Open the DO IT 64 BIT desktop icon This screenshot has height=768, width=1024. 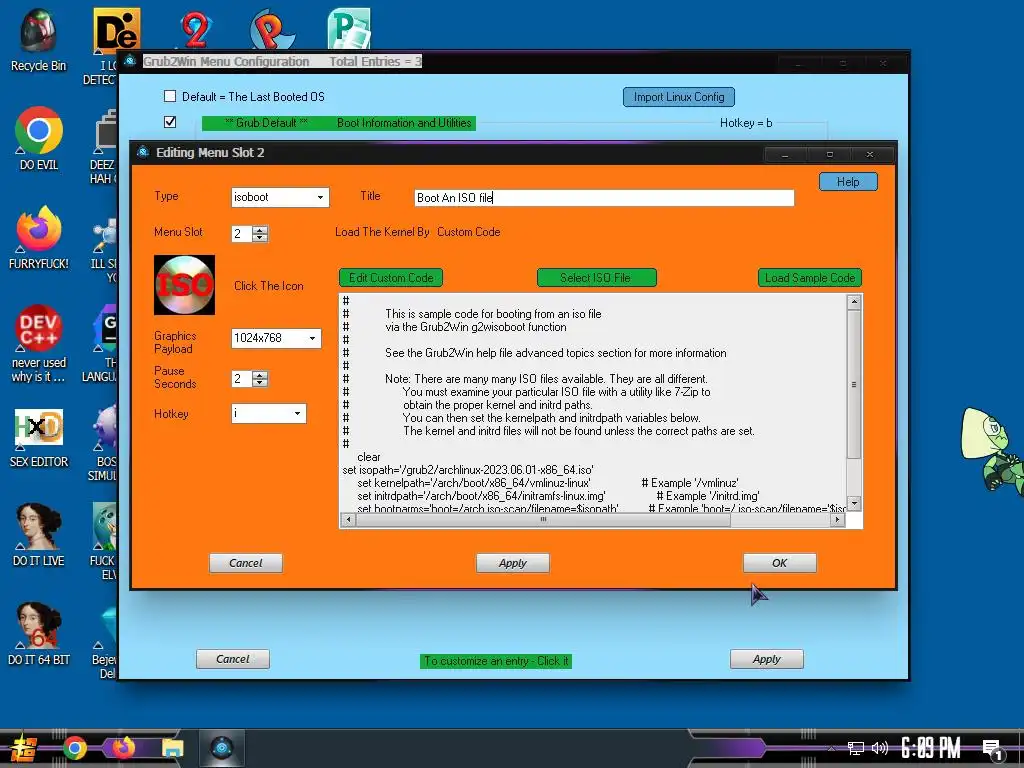point(38,633)
